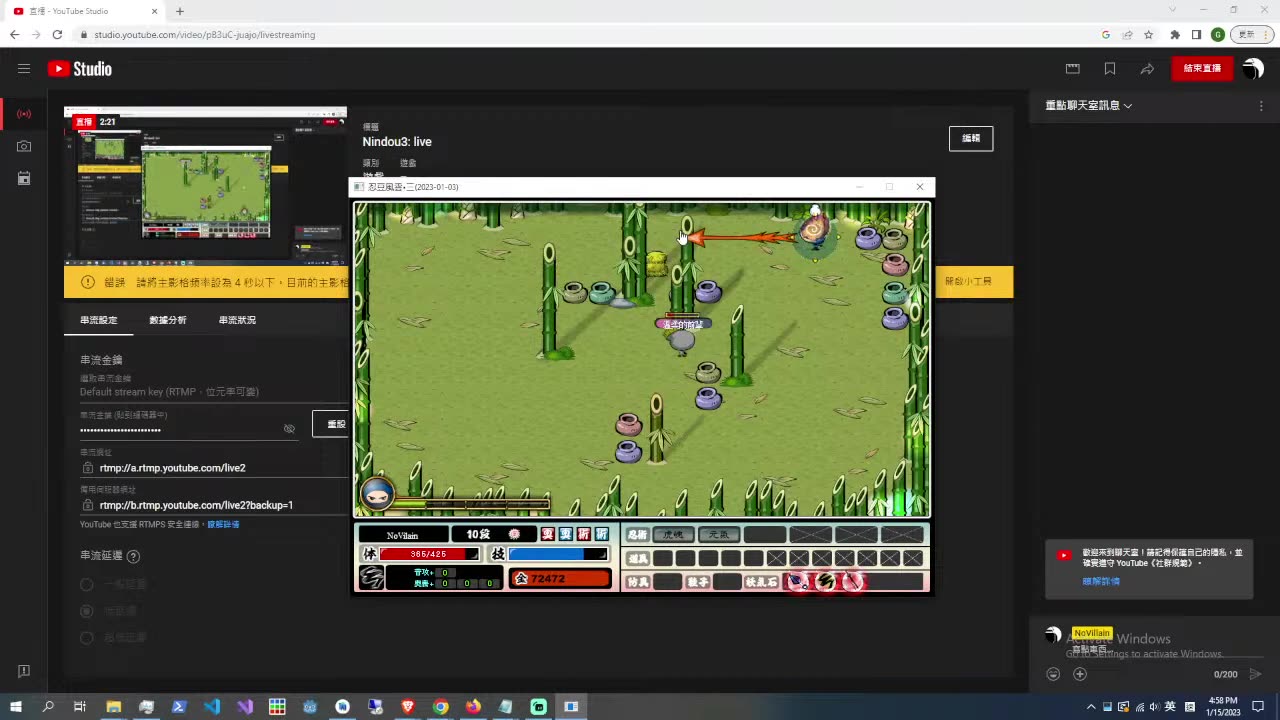Click the rtmp://a.rtmp.youtube.com/live2 stream URL
Image resolution: width=1280 pixels, height=720 pixels.
[x=172, y=468]
